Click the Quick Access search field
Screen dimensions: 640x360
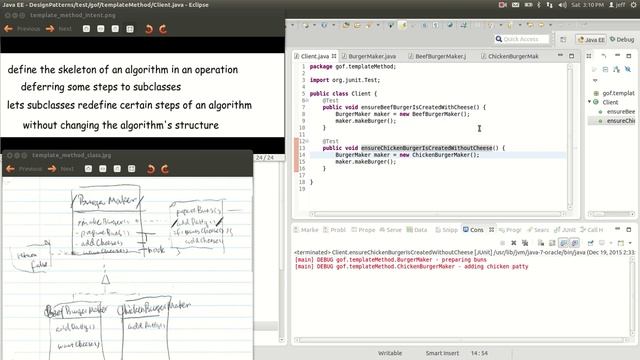[x=521, y=39]
